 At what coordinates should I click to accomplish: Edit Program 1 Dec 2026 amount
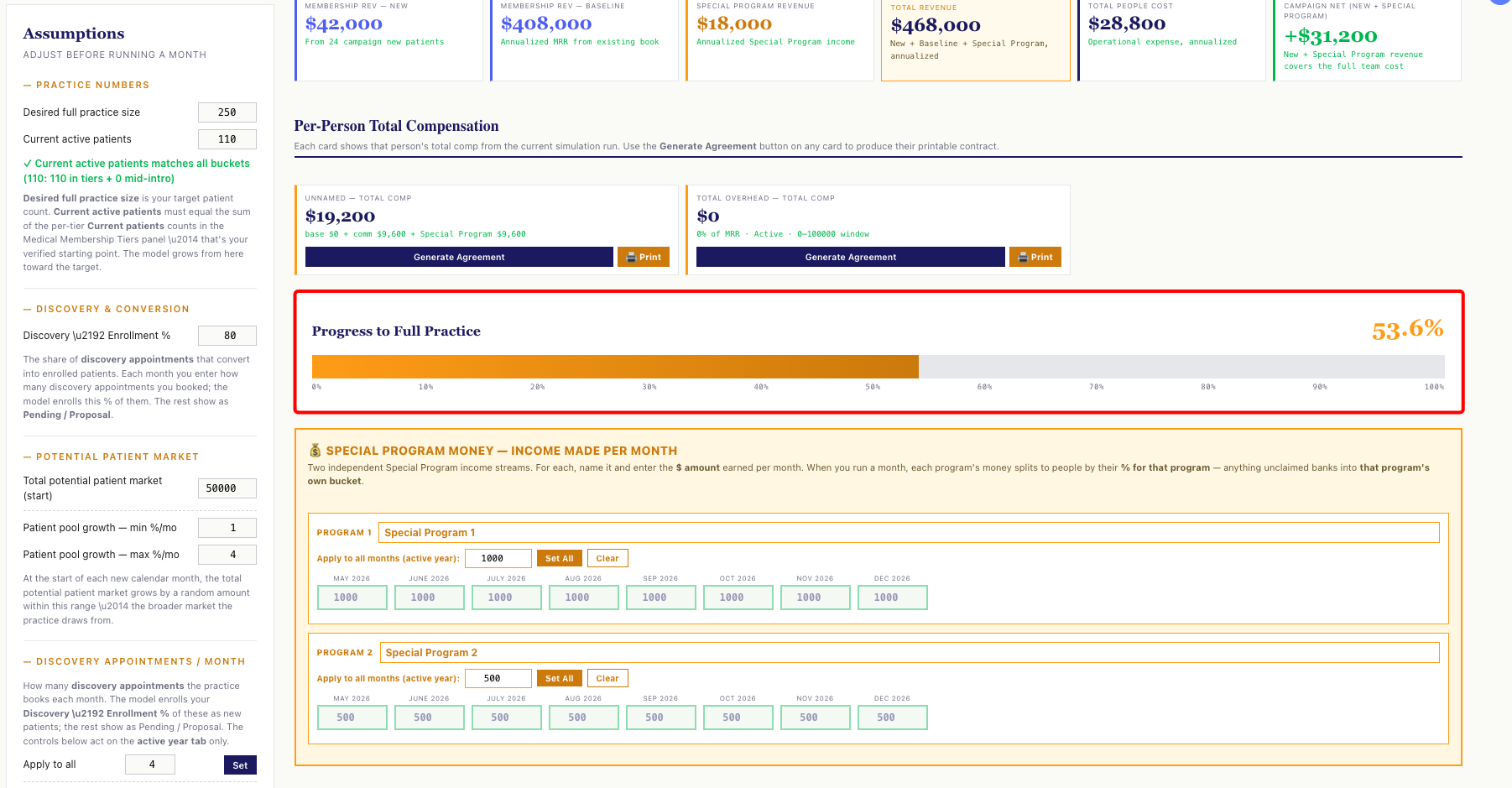tap(893, 598)
